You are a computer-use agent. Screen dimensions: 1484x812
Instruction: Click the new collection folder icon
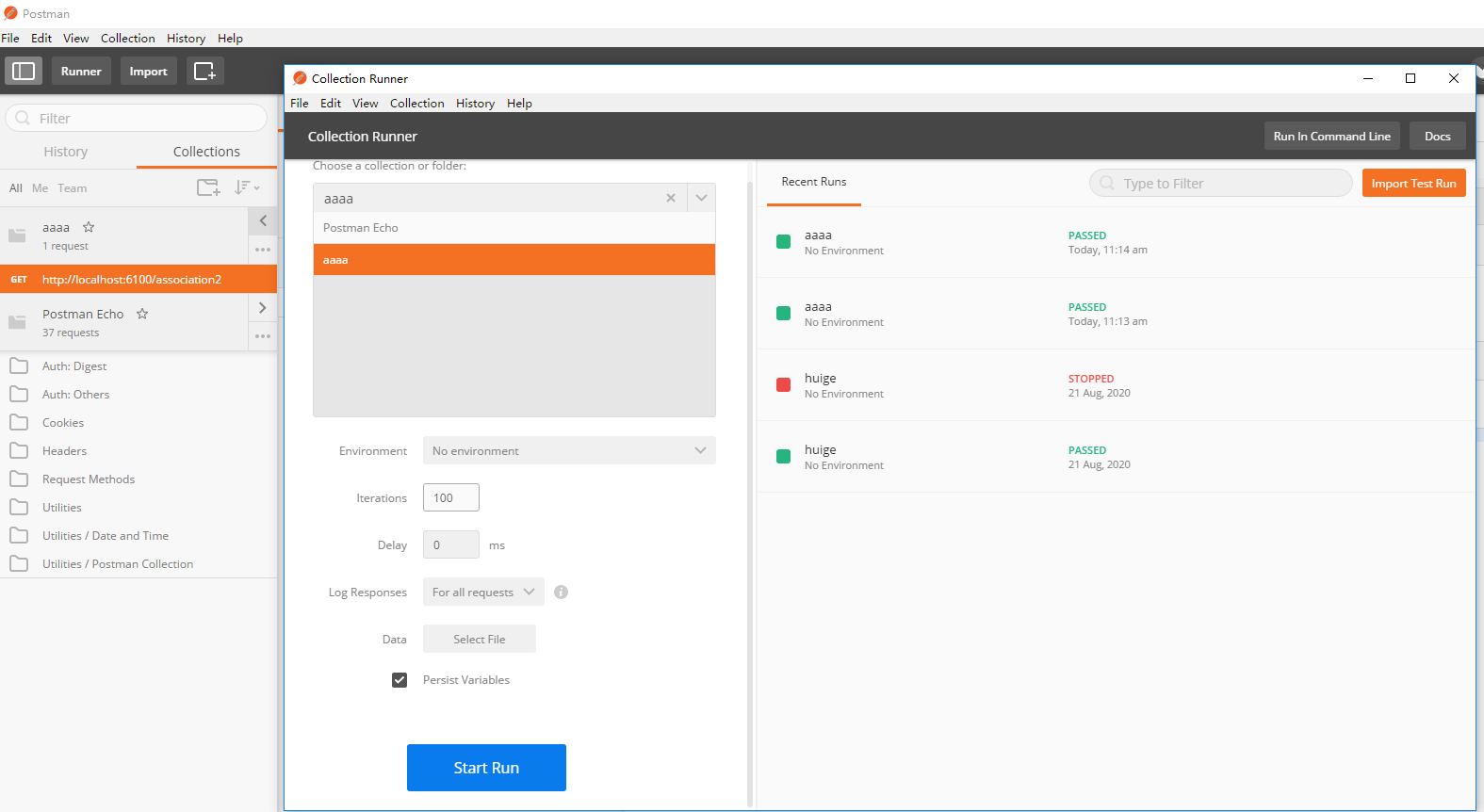[208, 187]
